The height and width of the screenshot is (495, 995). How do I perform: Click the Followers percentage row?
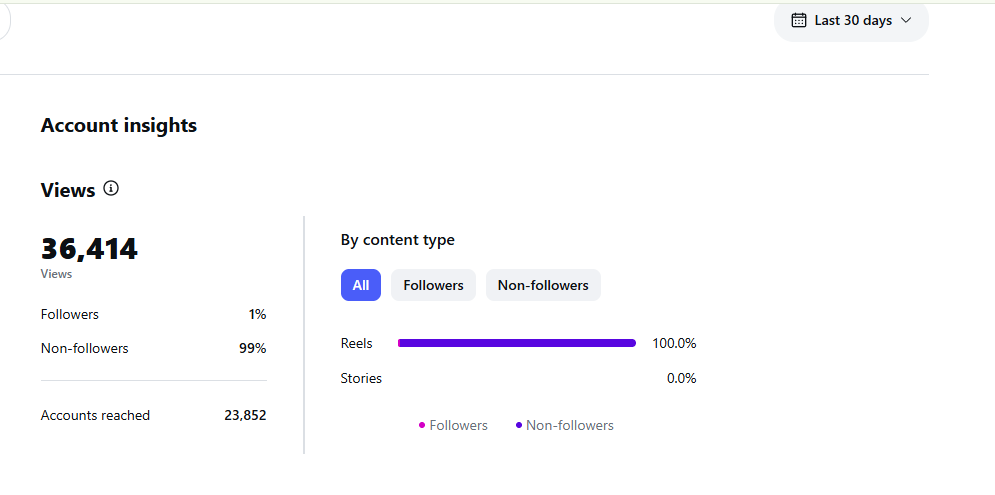[154, 314]
